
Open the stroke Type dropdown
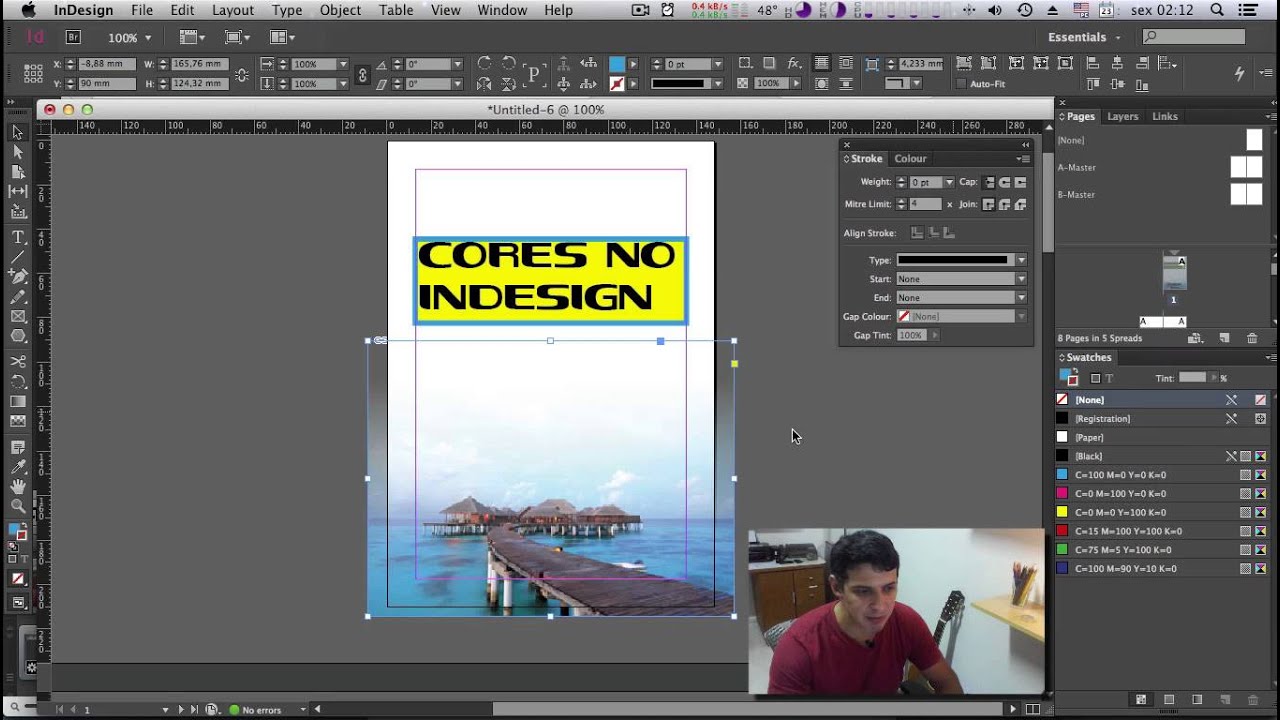click(x=961, y=260)
